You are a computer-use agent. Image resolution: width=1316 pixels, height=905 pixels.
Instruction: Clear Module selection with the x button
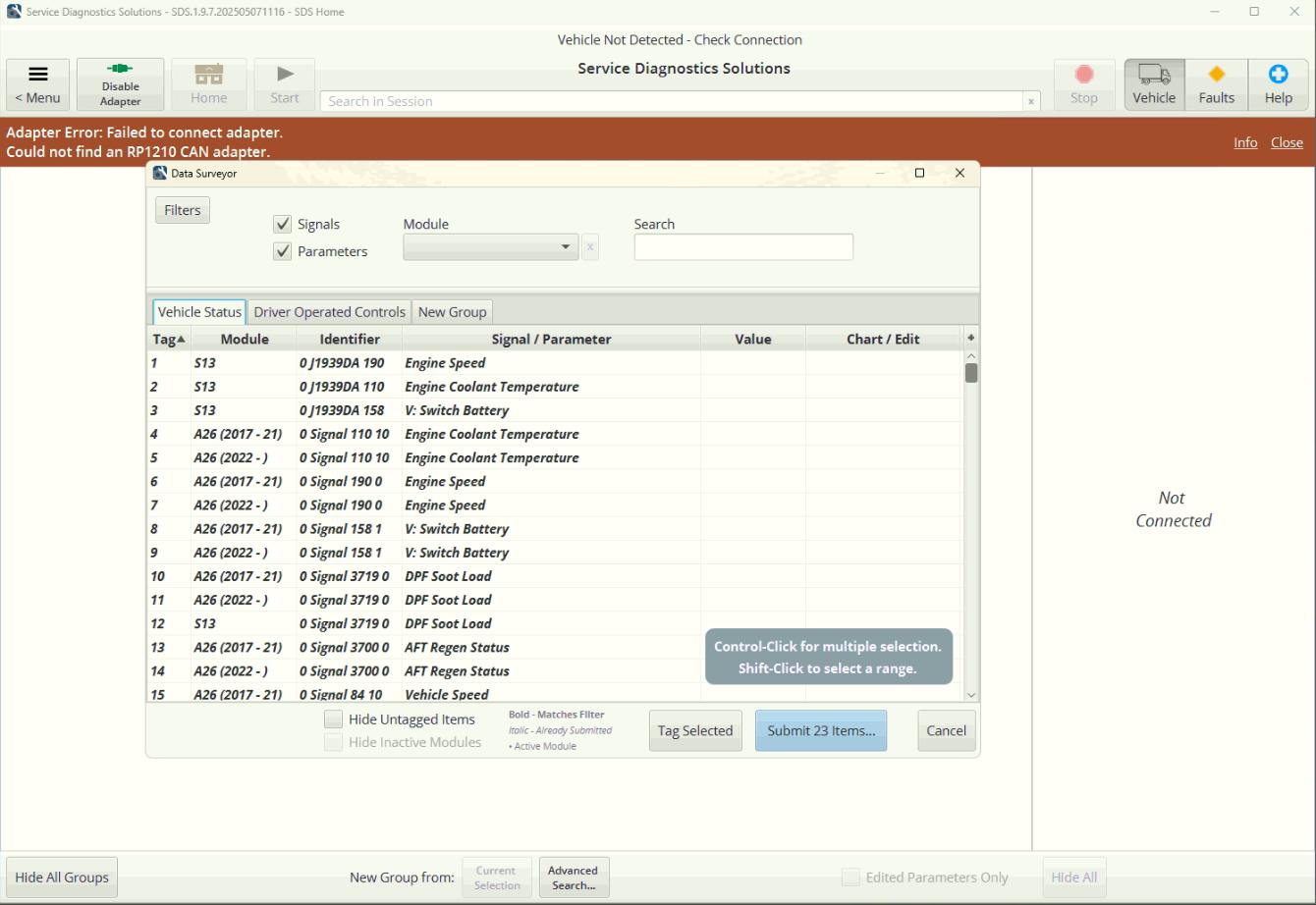590,246
